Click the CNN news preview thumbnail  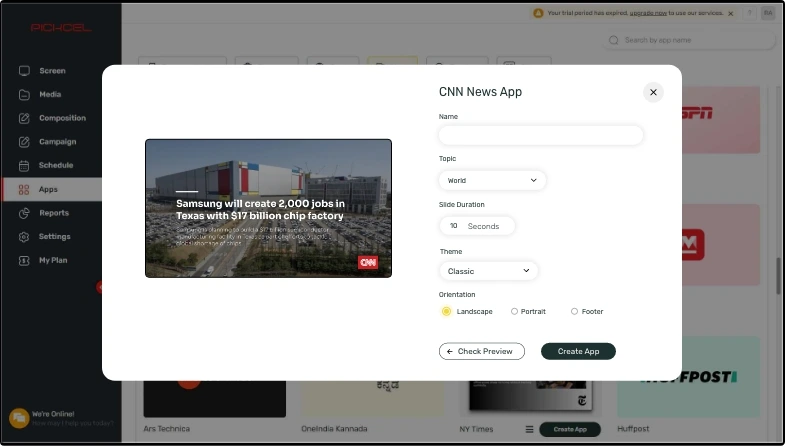point(268,208)
